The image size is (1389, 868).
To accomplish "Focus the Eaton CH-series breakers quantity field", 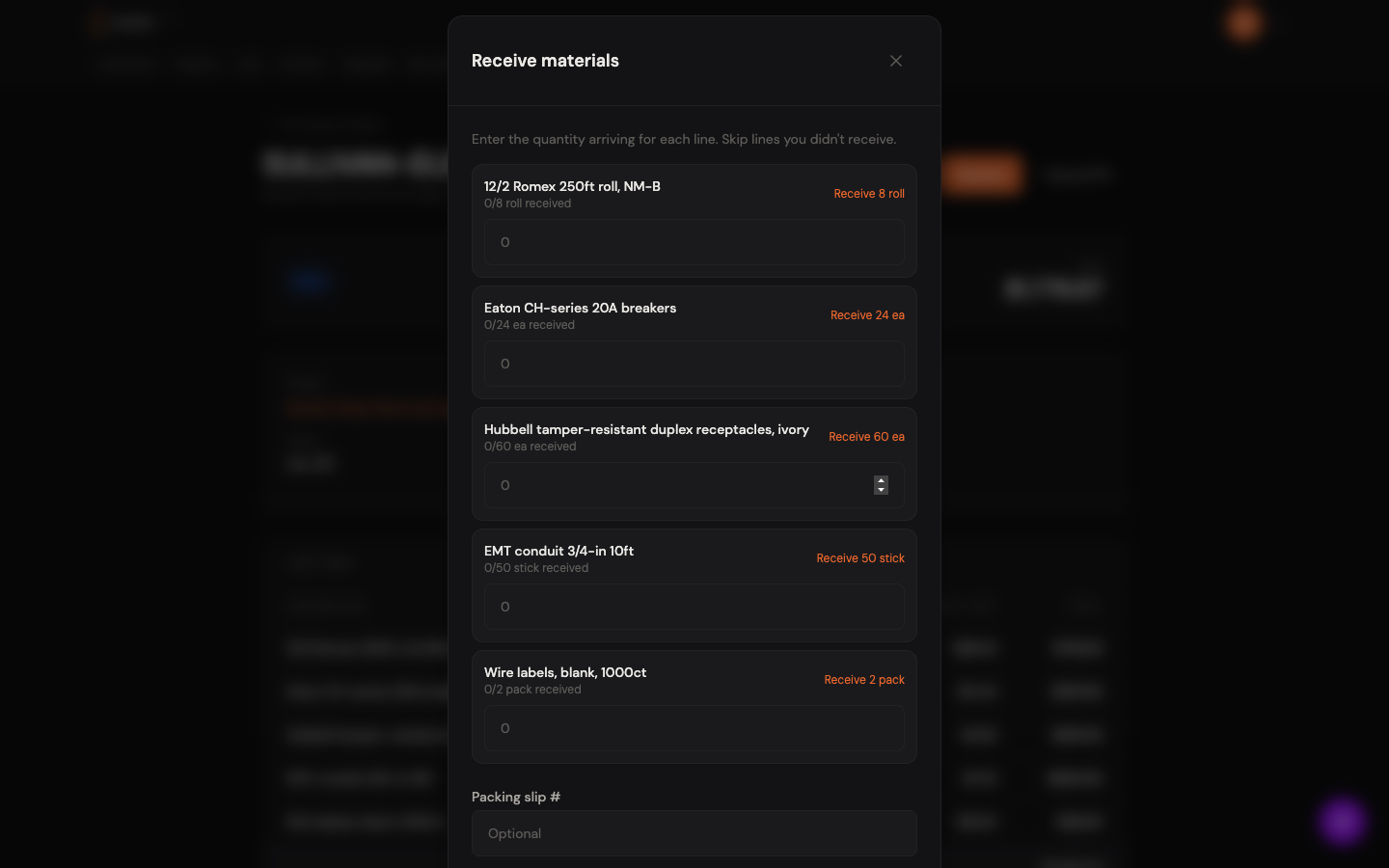I will (x=694, y=364).
